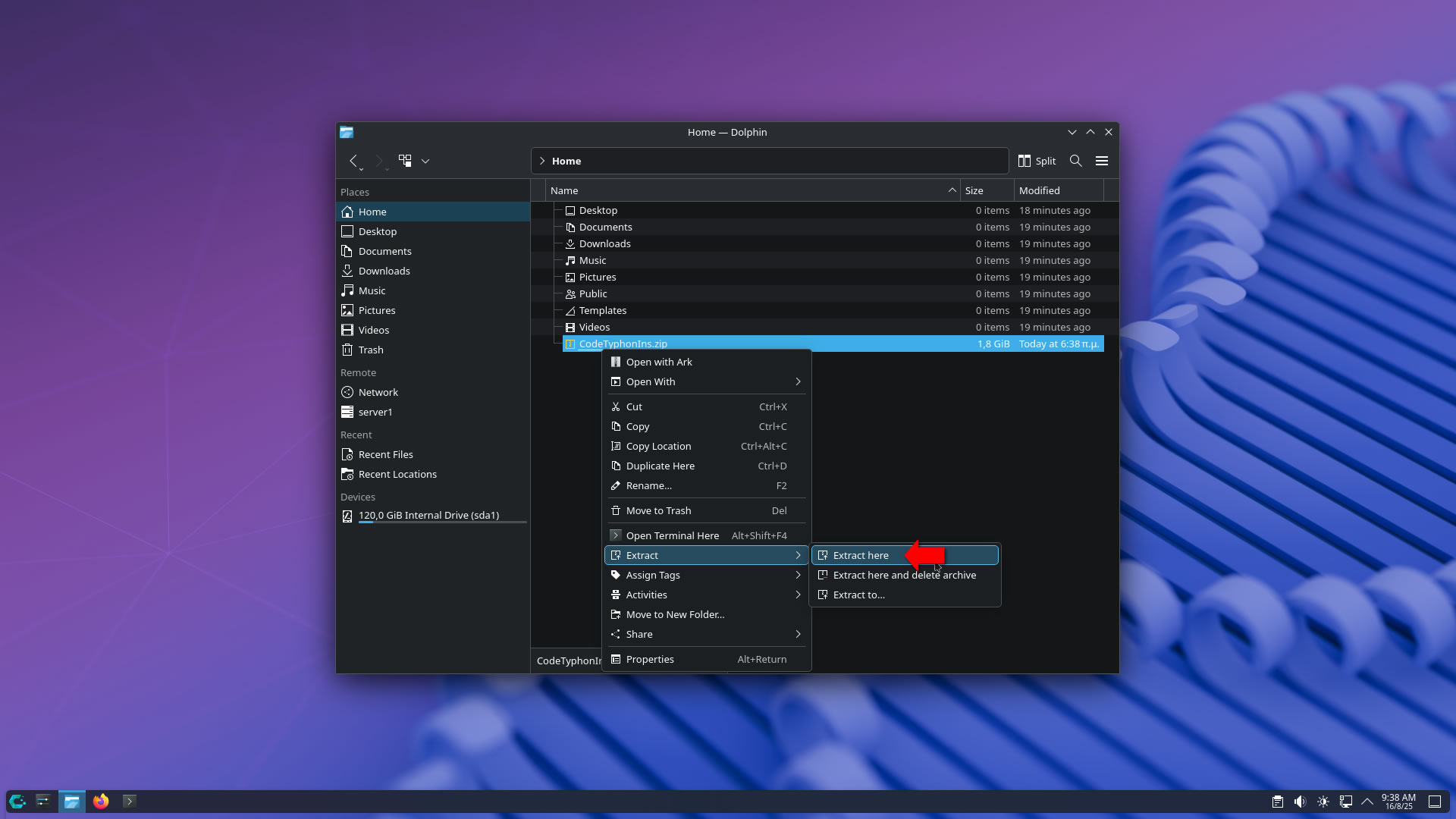Open terminal Konsole taskbar icon
This screenshot has height=819, width=1456.
(130, 801)
